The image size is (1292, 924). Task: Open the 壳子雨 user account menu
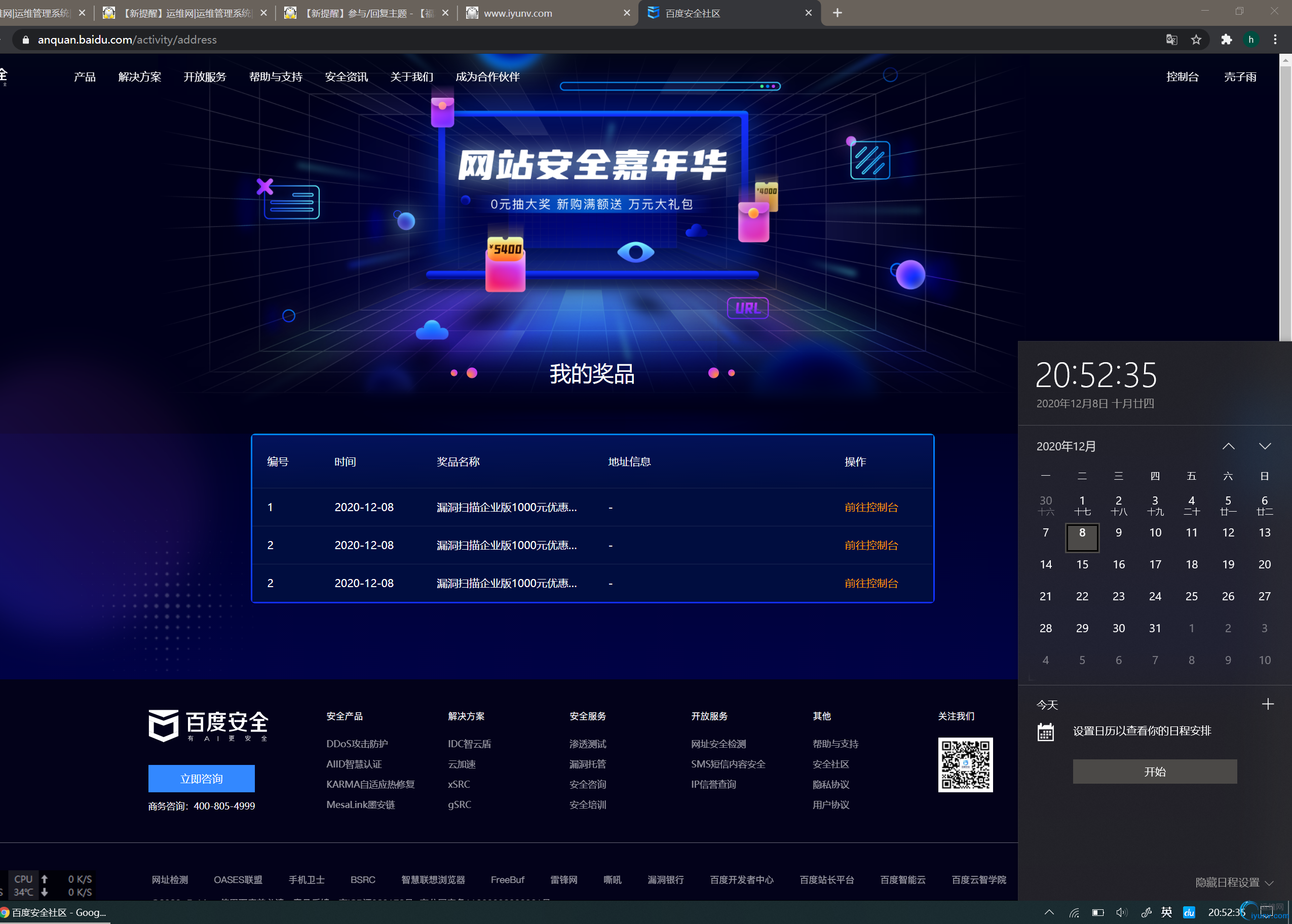click(x=1240, y=77)
